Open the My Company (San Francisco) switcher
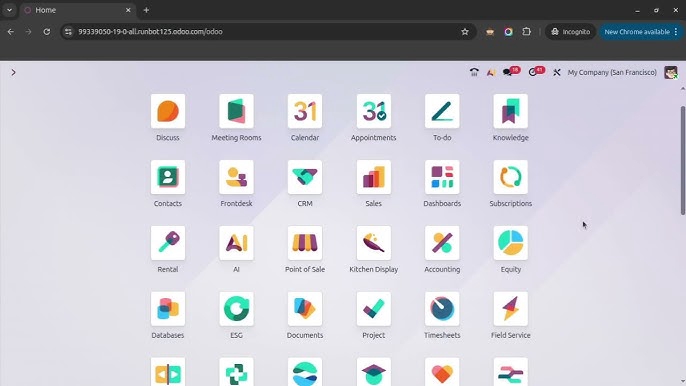 click(x=612, y=72)
